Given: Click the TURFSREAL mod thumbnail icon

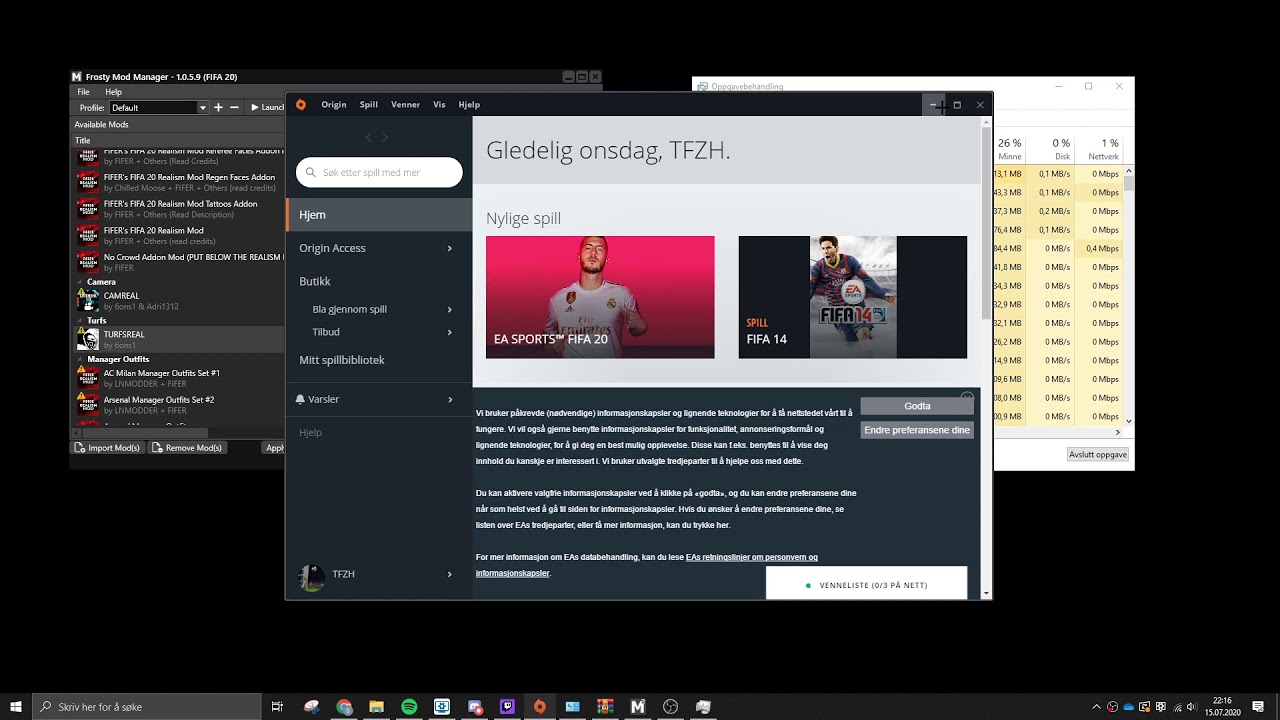Looking at the screenshot, I should (88, 338).
